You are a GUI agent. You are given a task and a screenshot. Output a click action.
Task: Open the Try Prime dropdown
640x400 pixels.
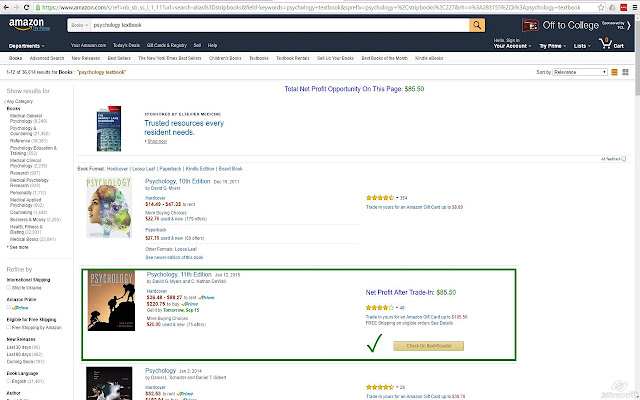553,46
